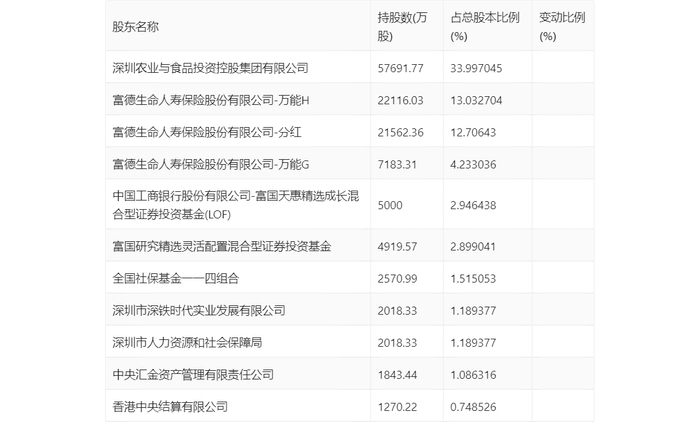Select the holding value 2570.99

tap(397, 279)
